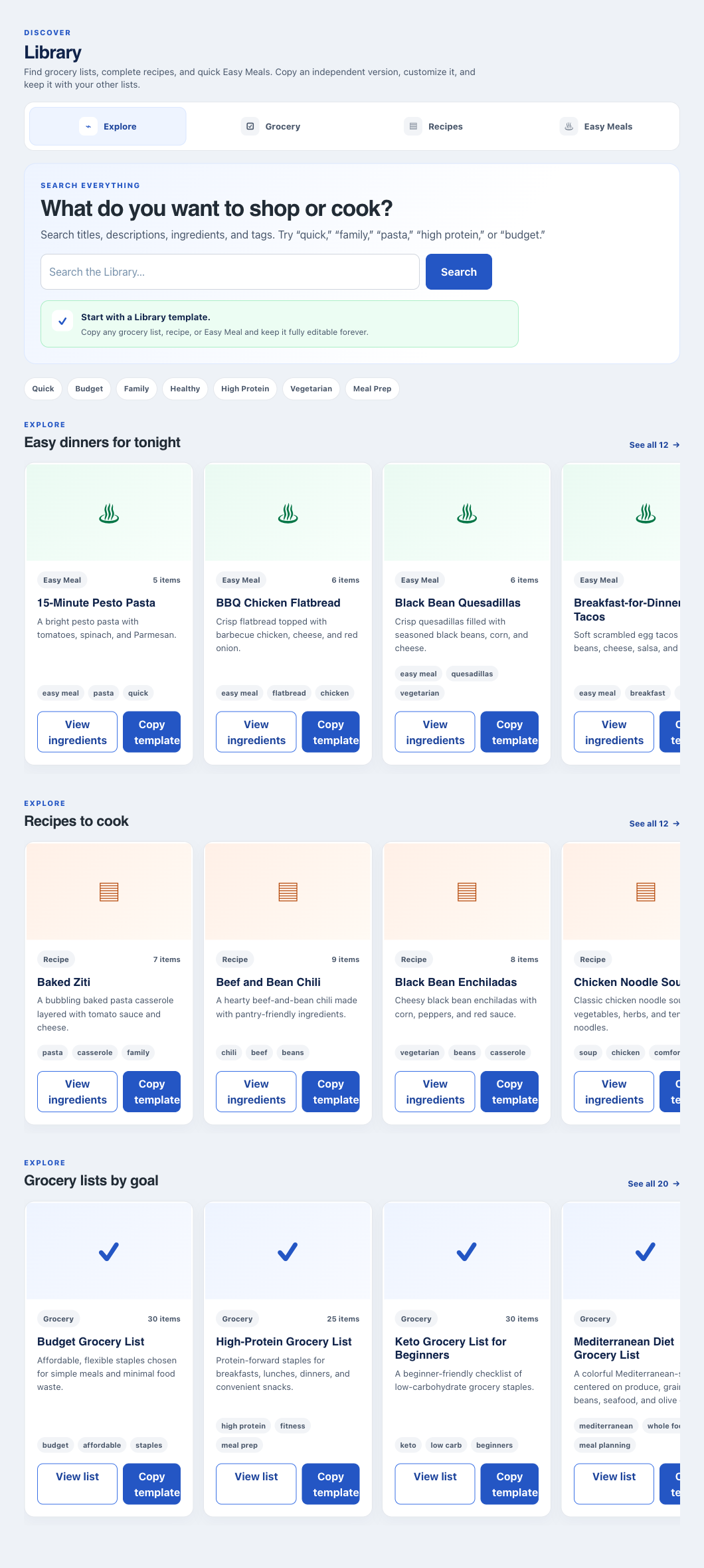Image resolution: width=704 pixels, height=1568 pixels.
Task: Copy template for Beef and Bean Chili
Action: [331, 1092]
